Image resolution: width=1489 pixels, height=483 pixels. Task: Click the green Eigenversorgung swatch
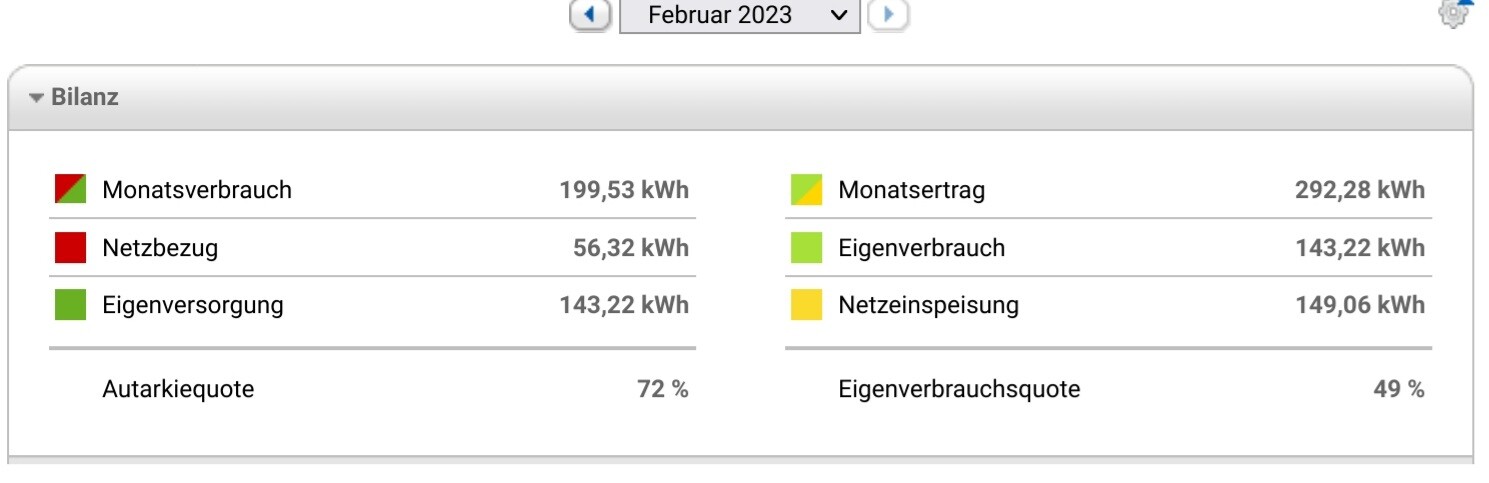pyautogui.click(x=70, y=305)
